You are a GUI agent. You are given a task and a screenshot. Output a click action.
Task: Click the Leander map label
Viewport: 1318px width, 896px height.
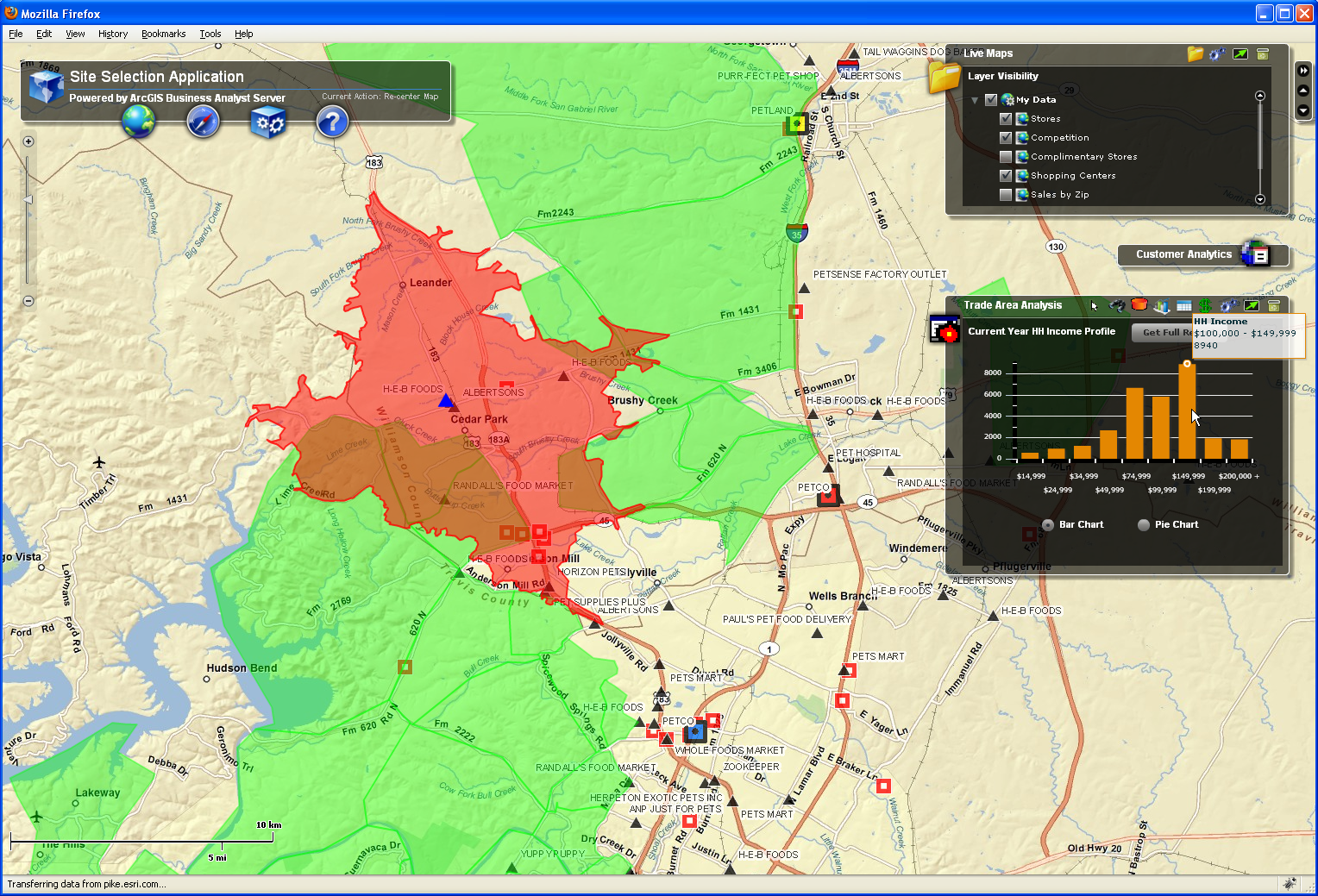pyautogui.click(x=430, y=283)
